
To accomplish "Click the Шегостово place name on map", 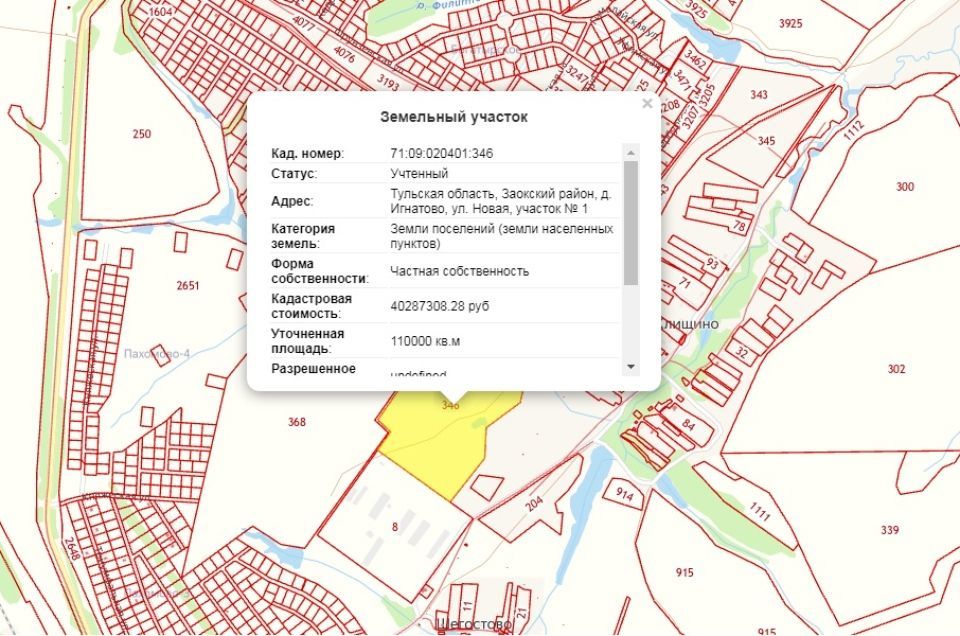I will (473, 625).
